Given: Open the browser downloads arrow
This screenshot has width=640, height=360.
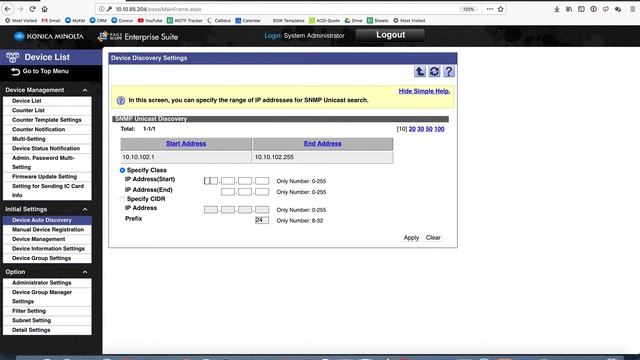Looking at the screenshot, I should (556, 9).
